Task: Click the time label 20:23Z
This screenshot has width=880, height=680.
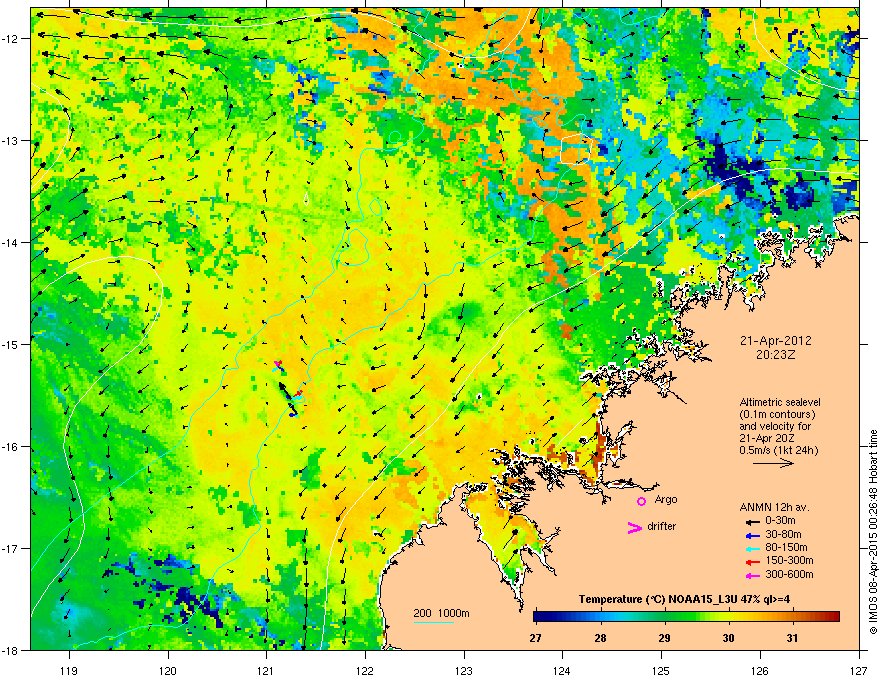Action: 775,355
